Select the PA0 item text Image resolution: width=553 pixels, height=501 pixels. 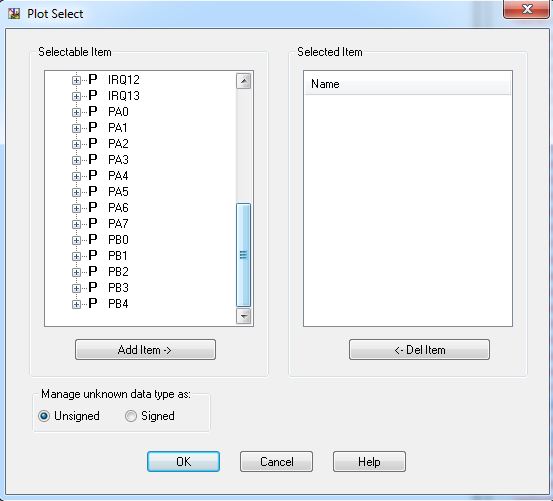pyautogui.click(x=118, y=112)
